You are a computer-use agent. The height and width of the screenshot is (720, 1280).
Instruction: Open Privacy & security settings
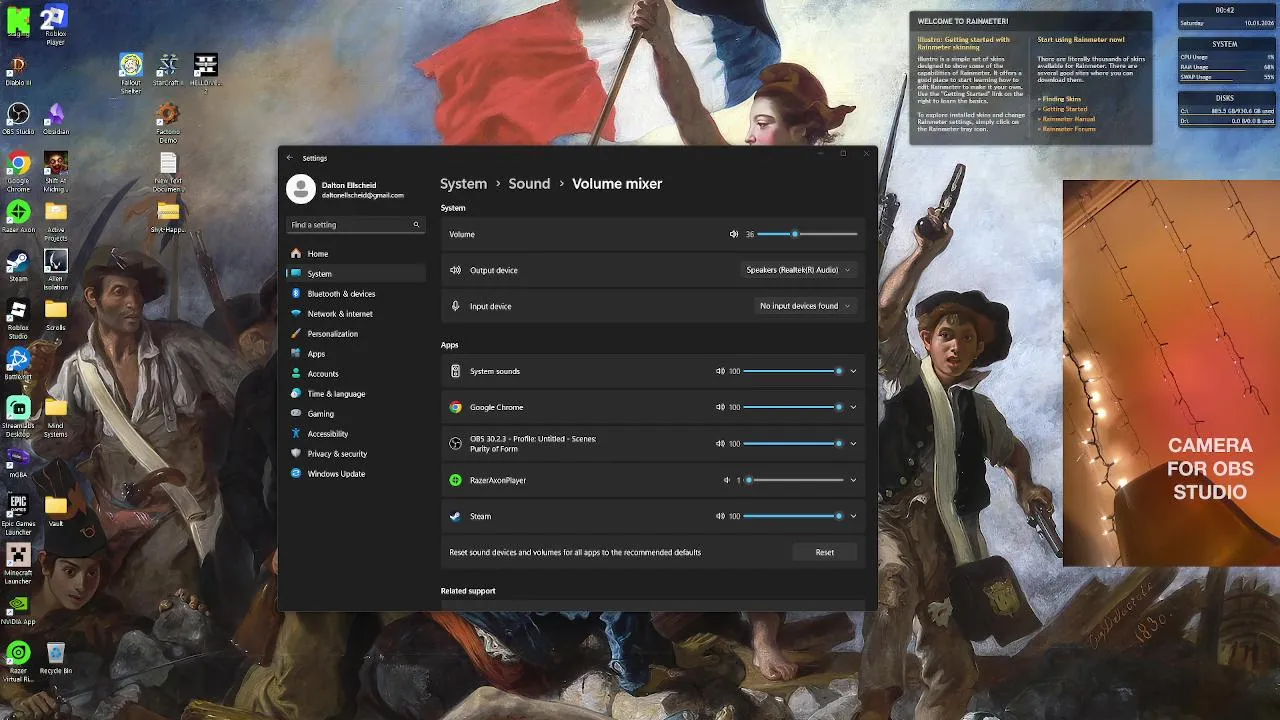pyautogui.click(x=355, y=454)
